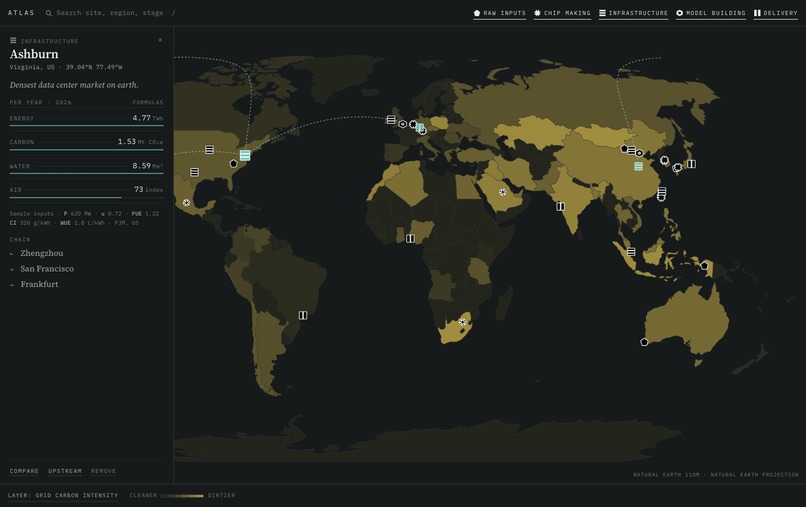806x507 pixels.
Task: Follow the San Francisco chain link
Action: tap(47, 269)
